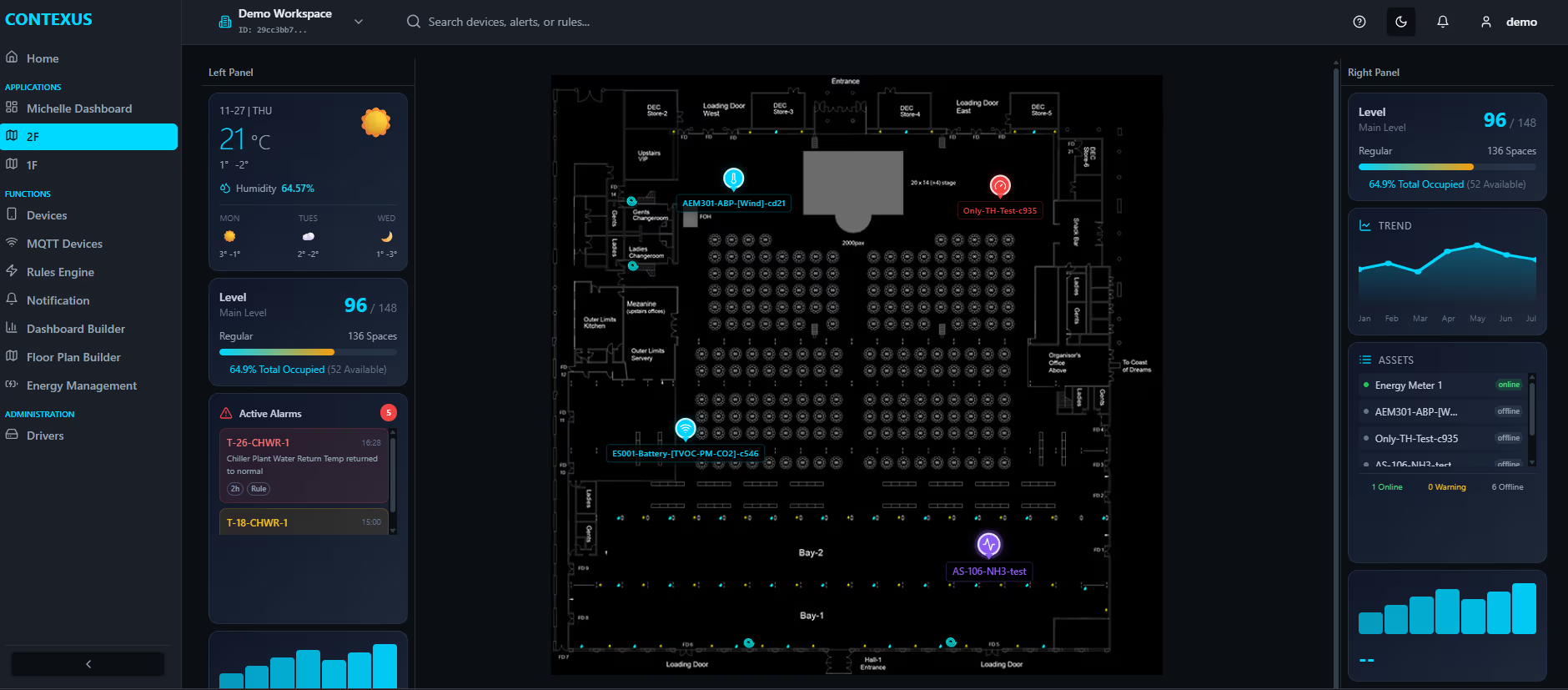Toggle dark mode with the moon icon

tap(1400, 22)
